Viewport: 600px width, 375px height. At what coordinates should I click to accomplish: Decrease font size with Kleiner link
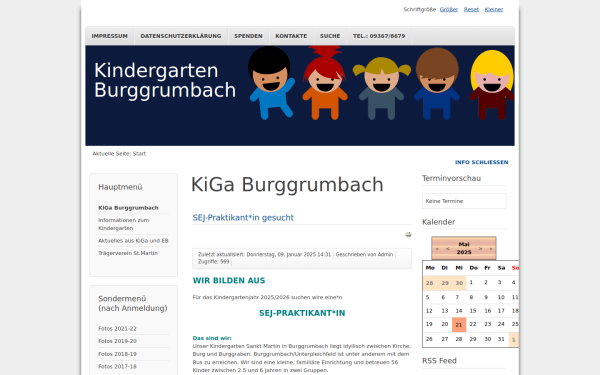(494, 10)
